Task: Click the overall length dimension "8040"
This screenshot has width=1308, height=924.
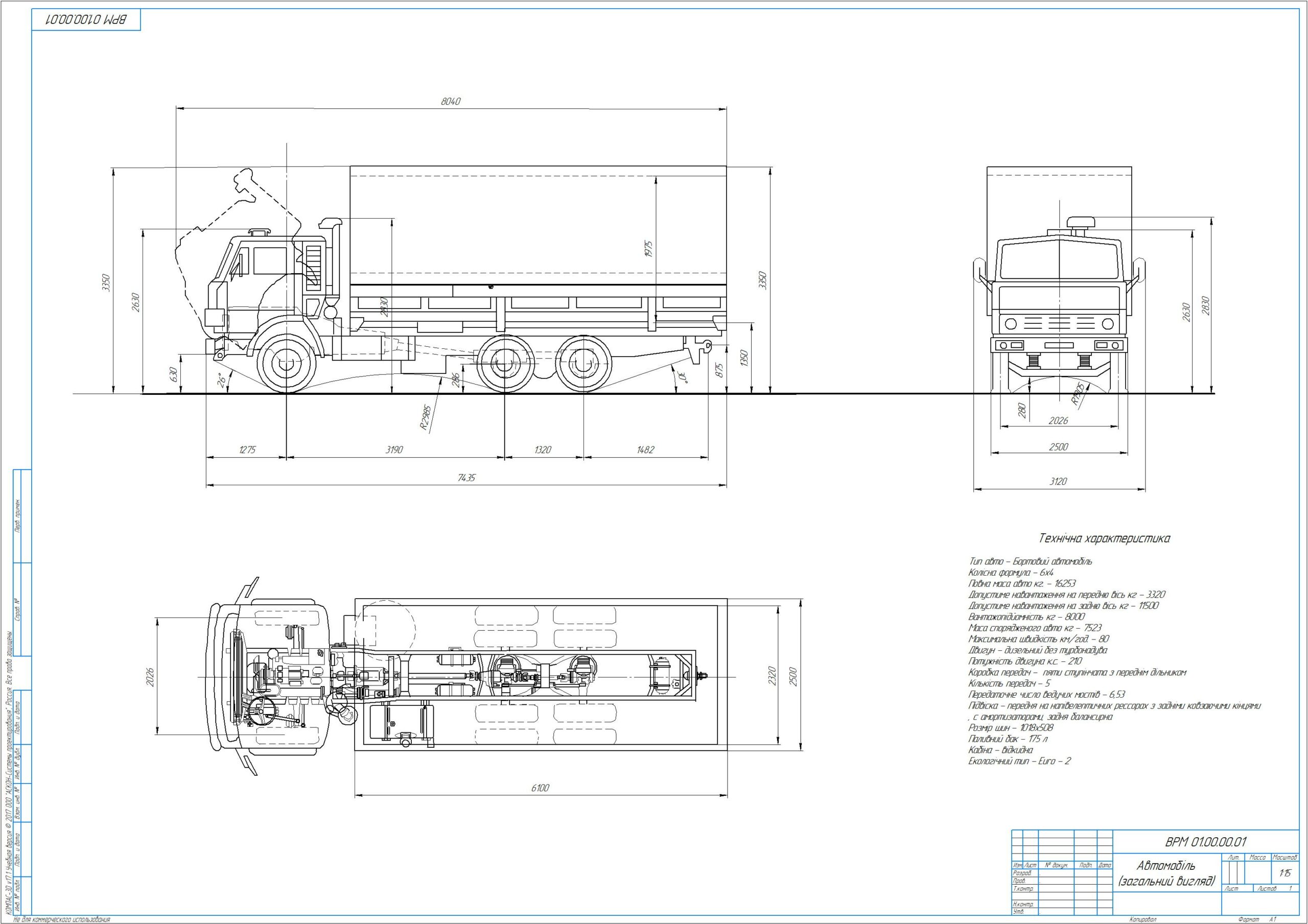Action: pos(451,102)
